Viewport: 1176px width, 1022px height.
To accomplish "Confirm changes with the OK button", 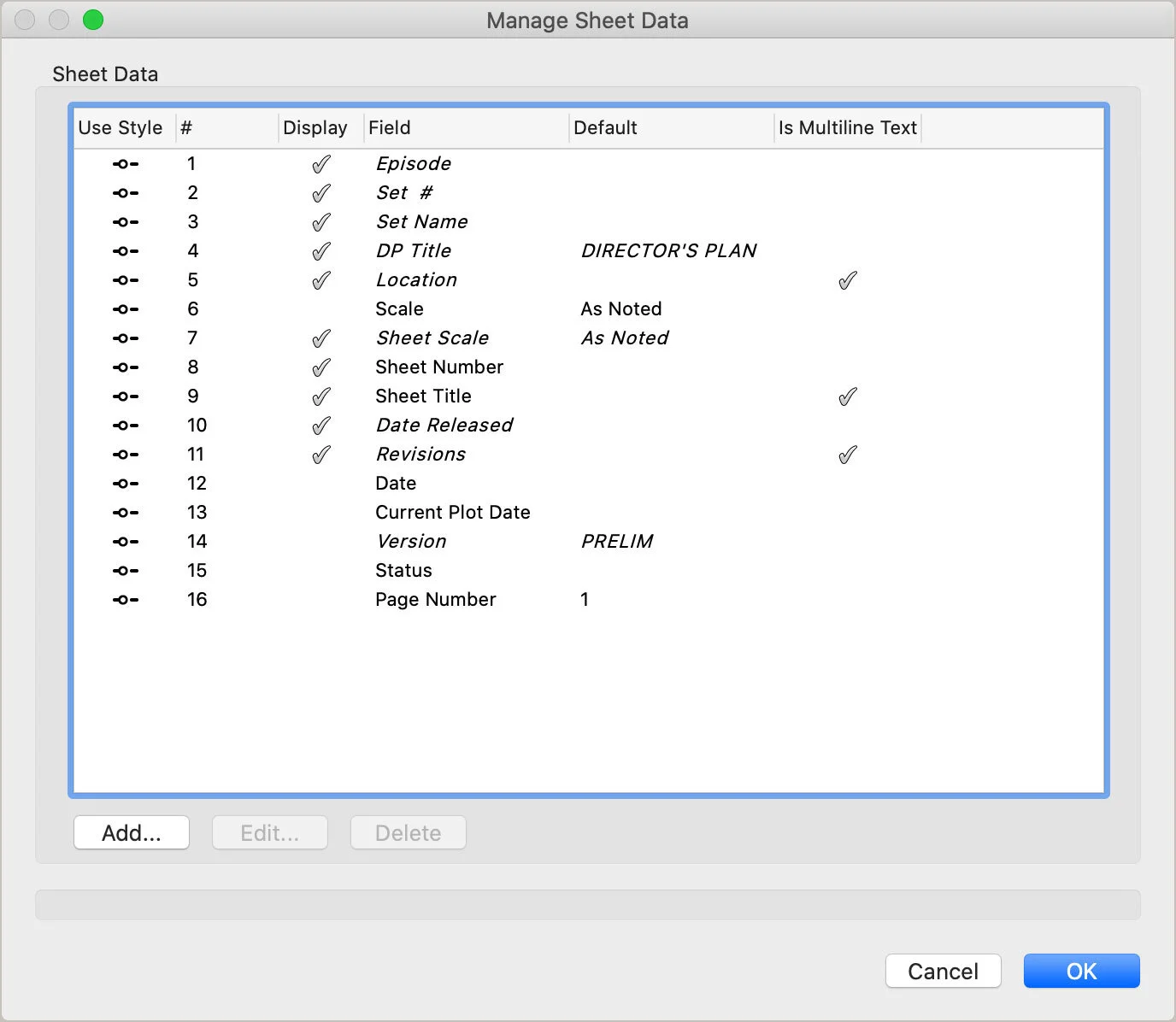I will point(1081,971).
